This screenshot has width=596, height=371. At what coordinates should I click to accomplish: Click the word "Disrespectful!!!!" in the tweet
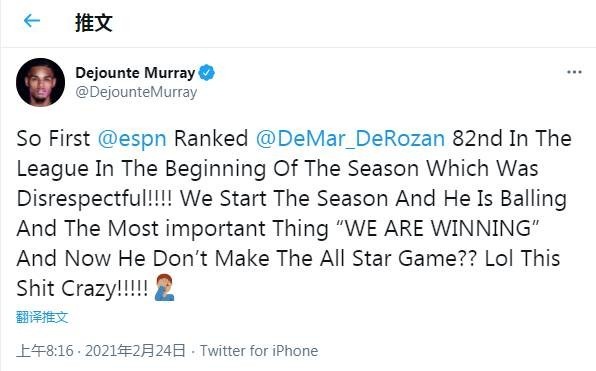(x=94, y=199)
